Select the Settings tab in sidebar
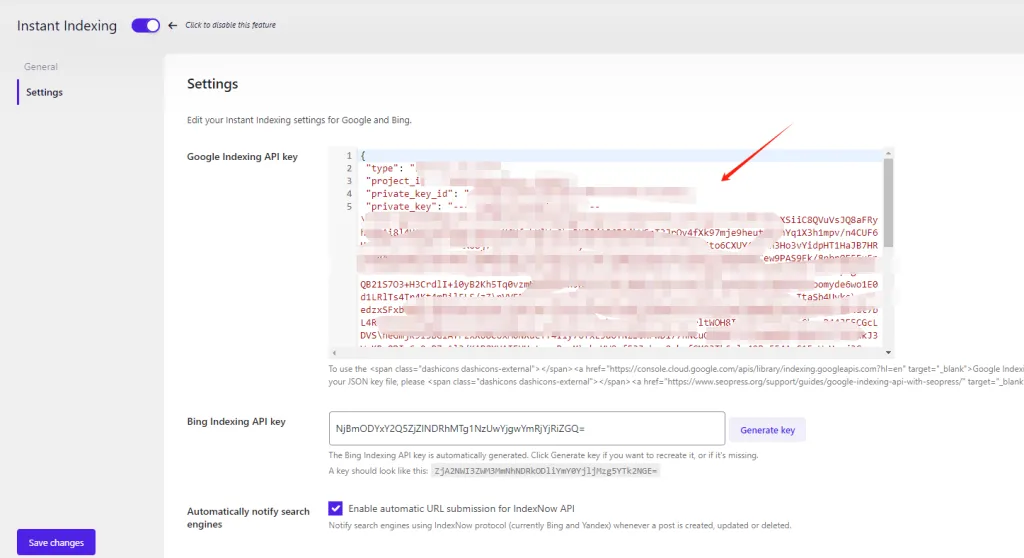Viewport: 1024px width, 558px height. (x=44, y=92)
